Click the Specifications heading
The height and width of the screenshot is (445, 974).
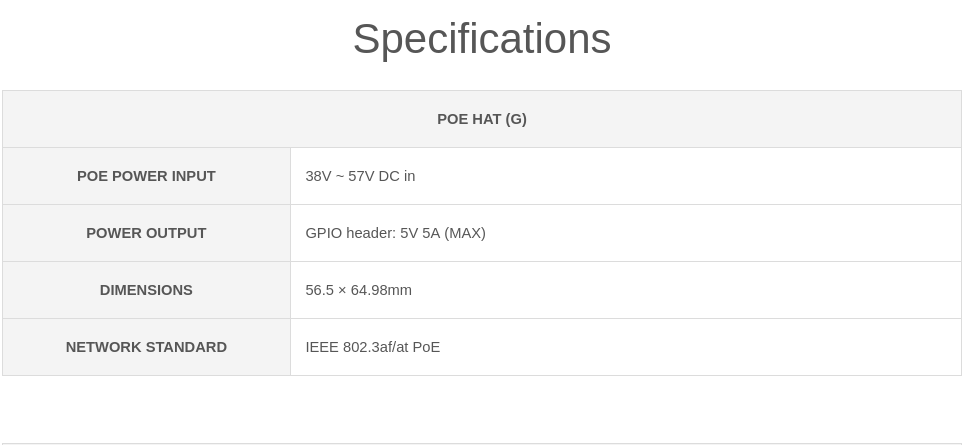tap(482, 39)
